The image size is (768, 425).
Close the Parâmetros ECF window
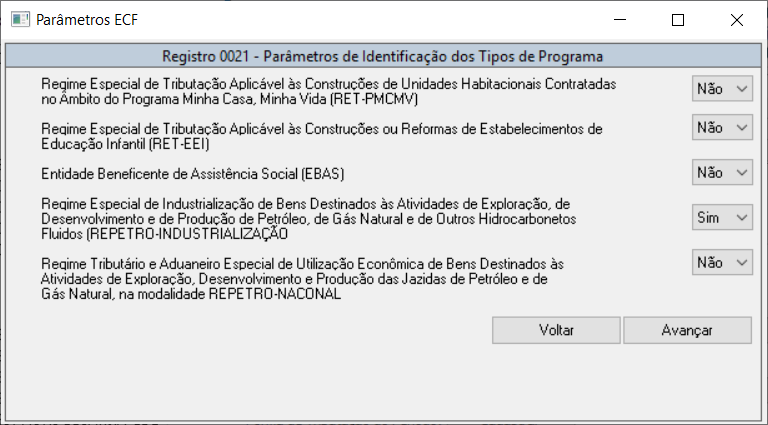737,20
